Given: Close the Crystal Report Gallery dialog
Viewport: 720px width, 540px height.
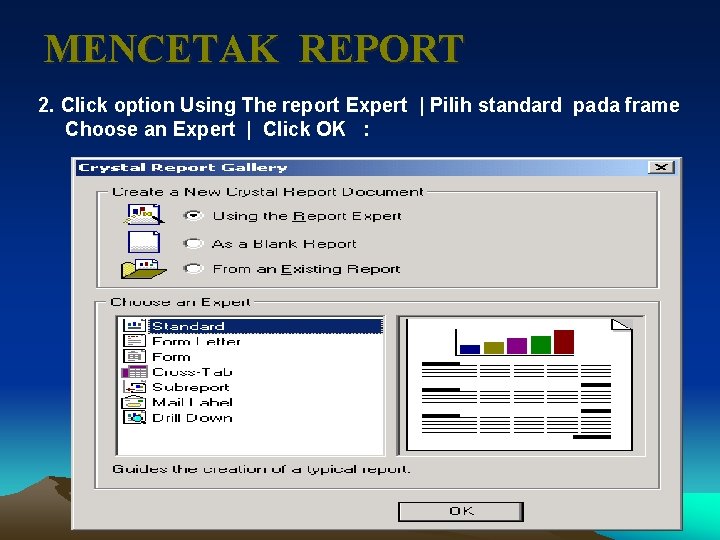Looking at the screenshot, I should (x=661, y=167).
